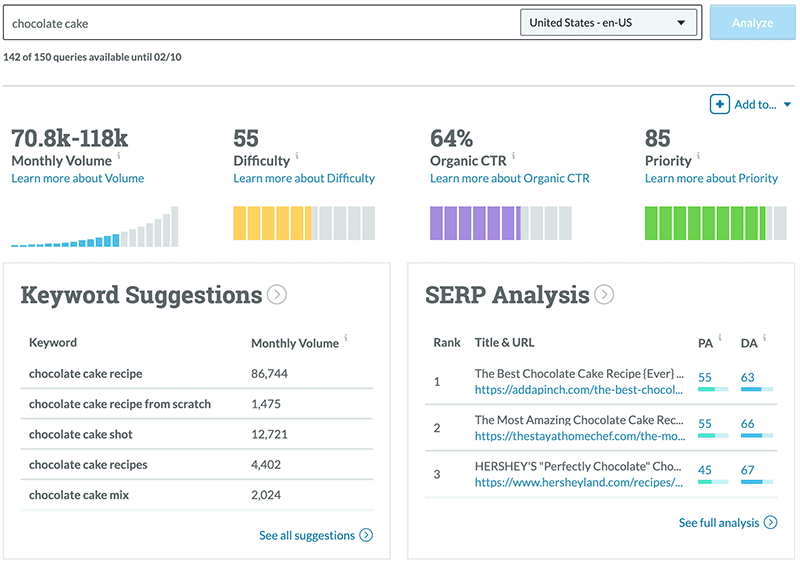Screen dimensions: 800x564
Task: Open the hersheyland.com result URL
Action: click(579, 482)
